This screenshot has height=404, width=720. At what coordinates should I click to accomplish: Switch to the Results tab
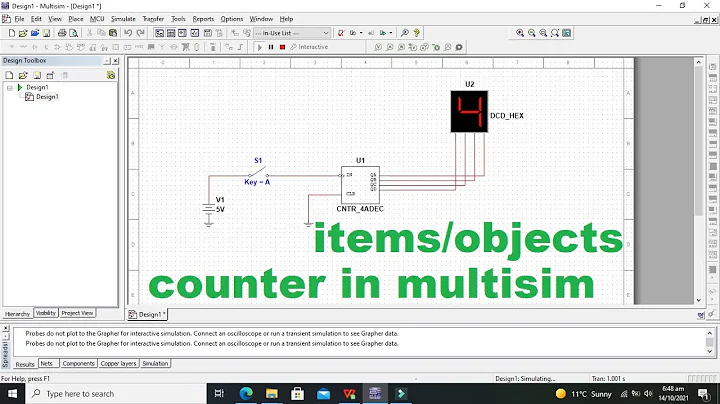(25, 364)
